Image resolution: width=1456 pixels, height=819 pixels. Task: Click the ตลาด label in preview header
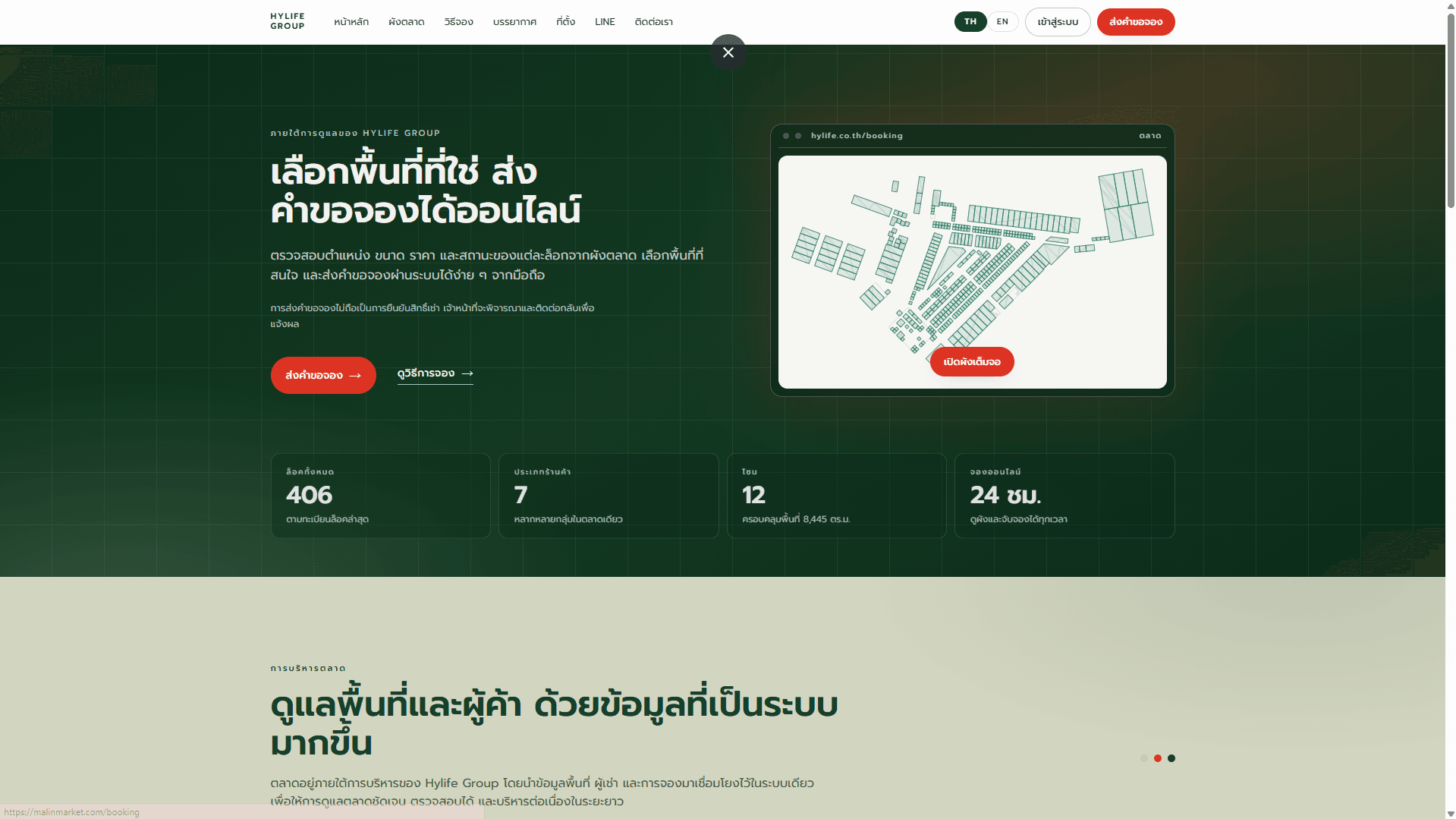coord(1150,136)
